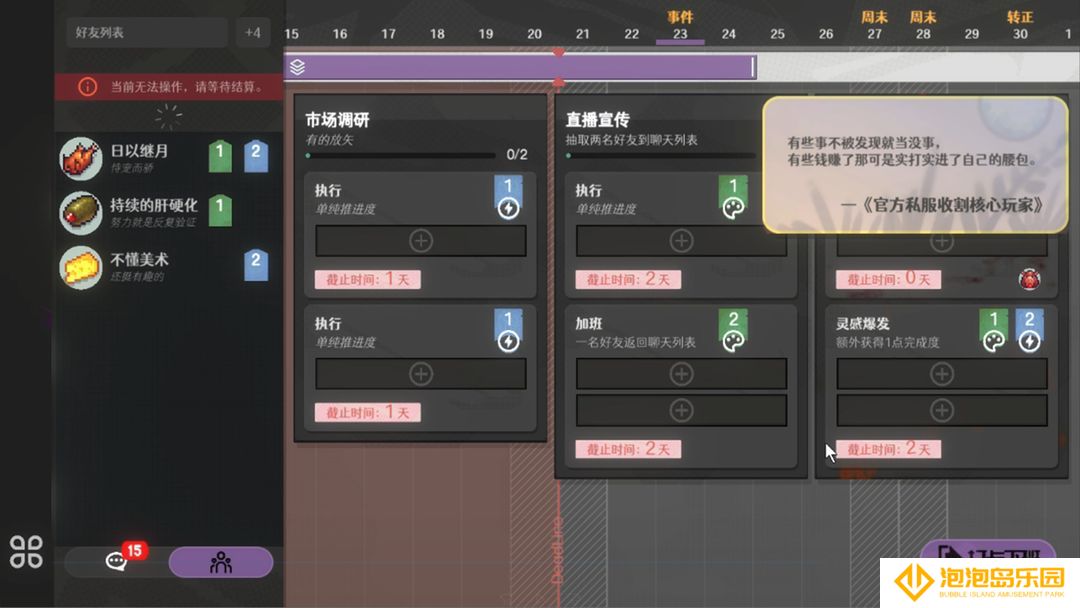Click the layers stack icon on purple bar
1080x608 pixels.
pos(298,67)
